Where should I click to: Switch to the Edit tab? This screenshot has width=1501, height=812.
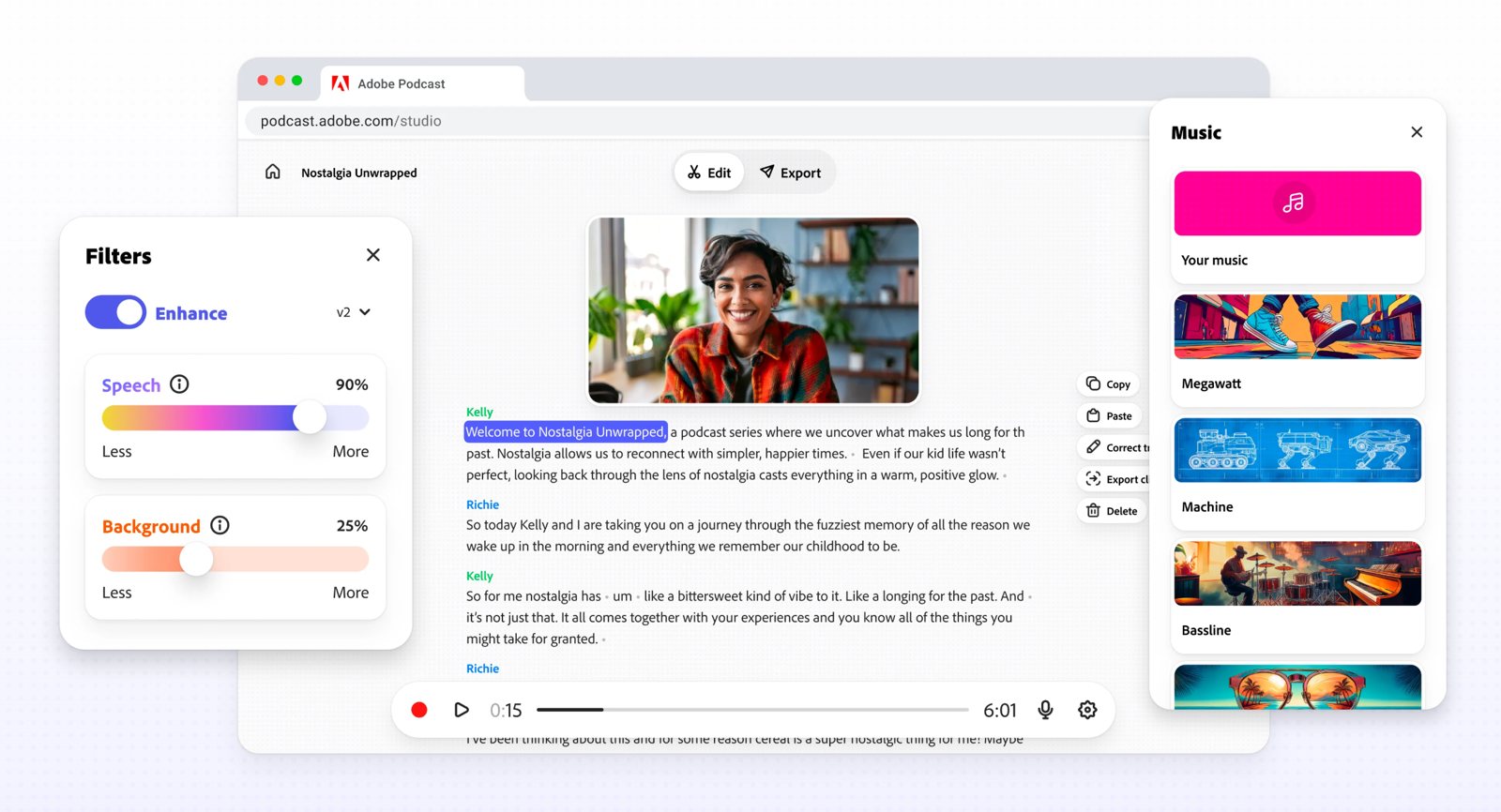[709, 173]
